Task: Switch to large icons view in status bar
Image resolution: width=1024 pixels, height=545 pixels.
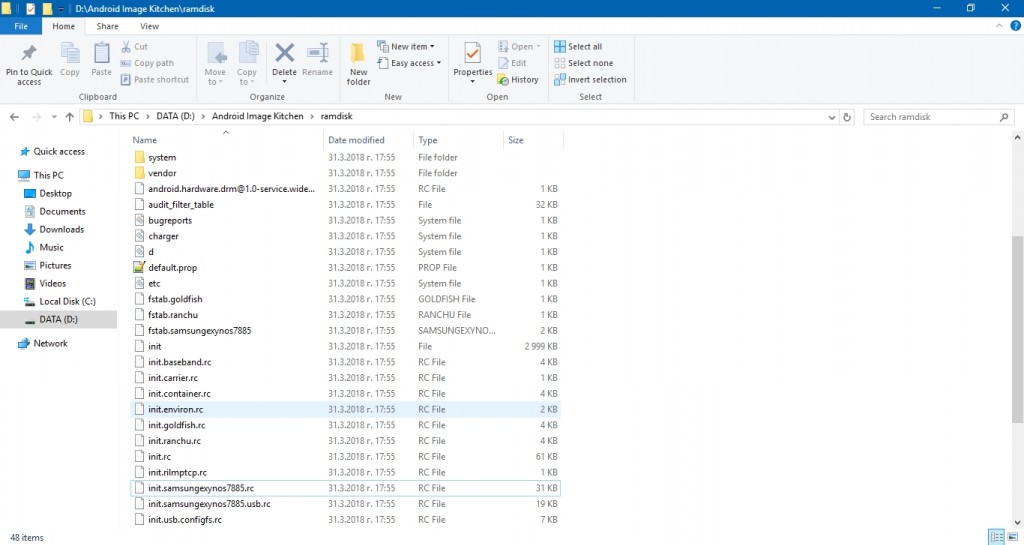Action: tap(1011, 537)
